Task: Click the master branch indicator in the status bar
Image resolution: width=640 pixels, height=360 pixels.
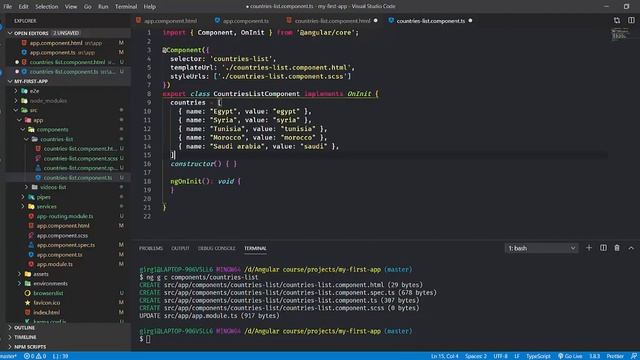Action: (9, 356)
